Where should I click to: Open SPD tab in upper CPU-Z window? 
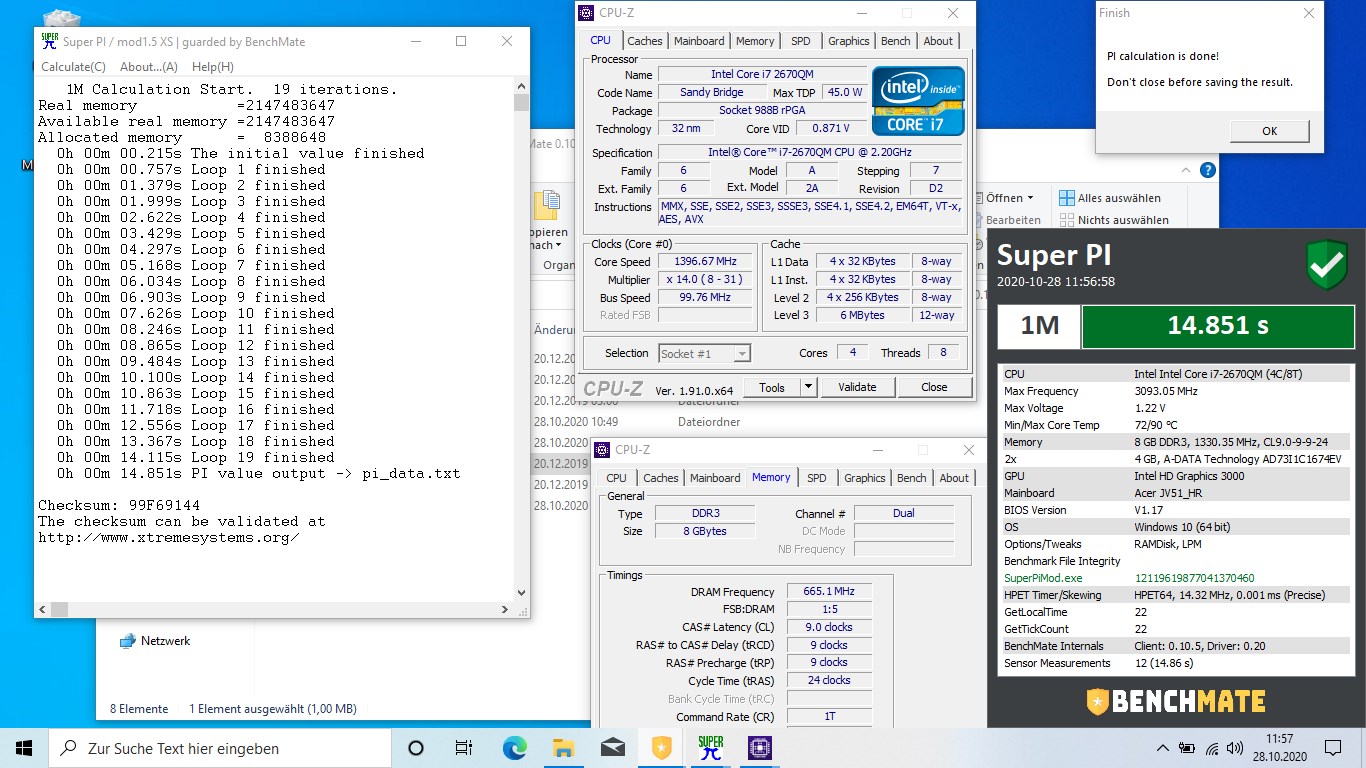coord(801,41)
